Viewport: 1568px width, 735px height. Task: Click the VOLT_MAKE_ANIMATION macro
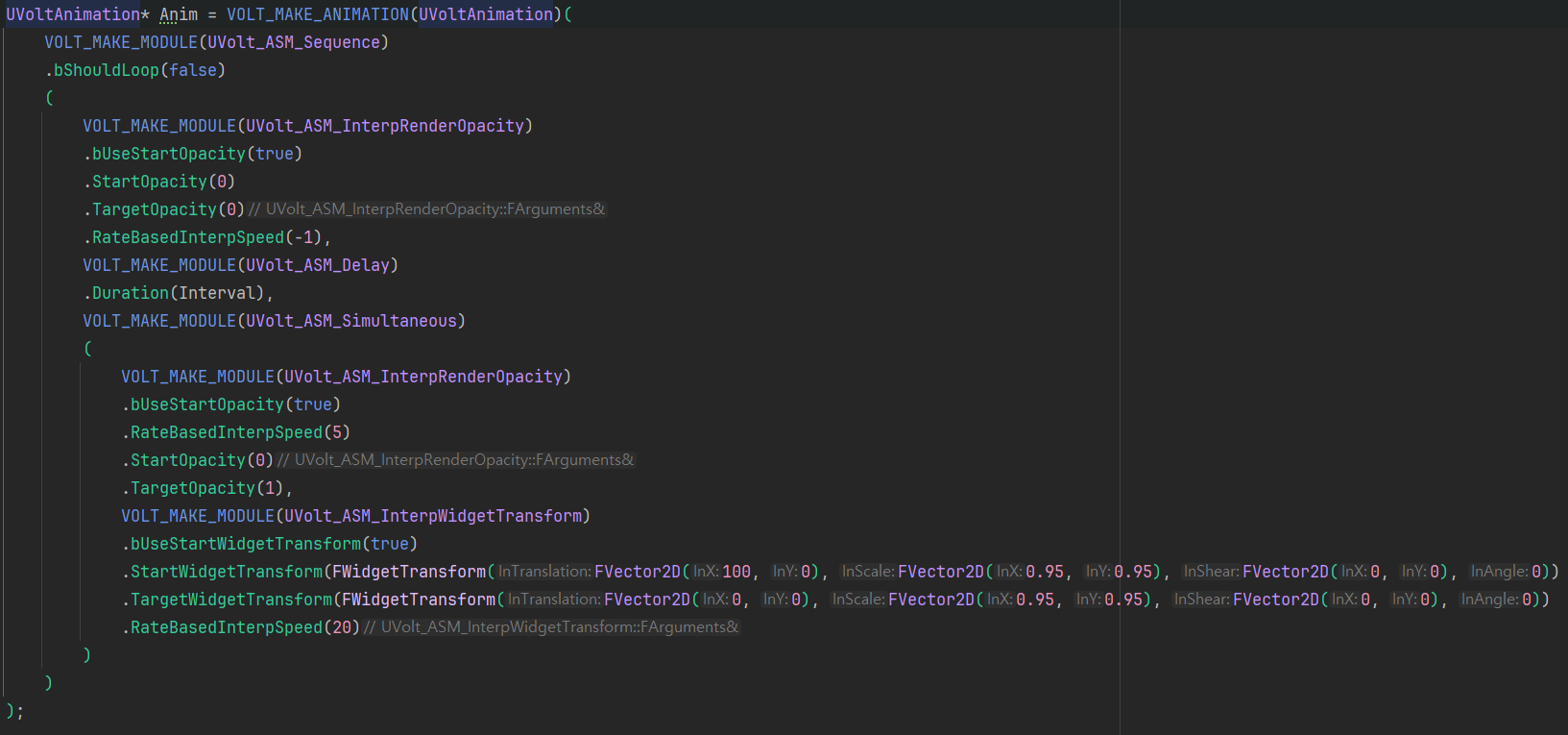click(x=317, y=14)
